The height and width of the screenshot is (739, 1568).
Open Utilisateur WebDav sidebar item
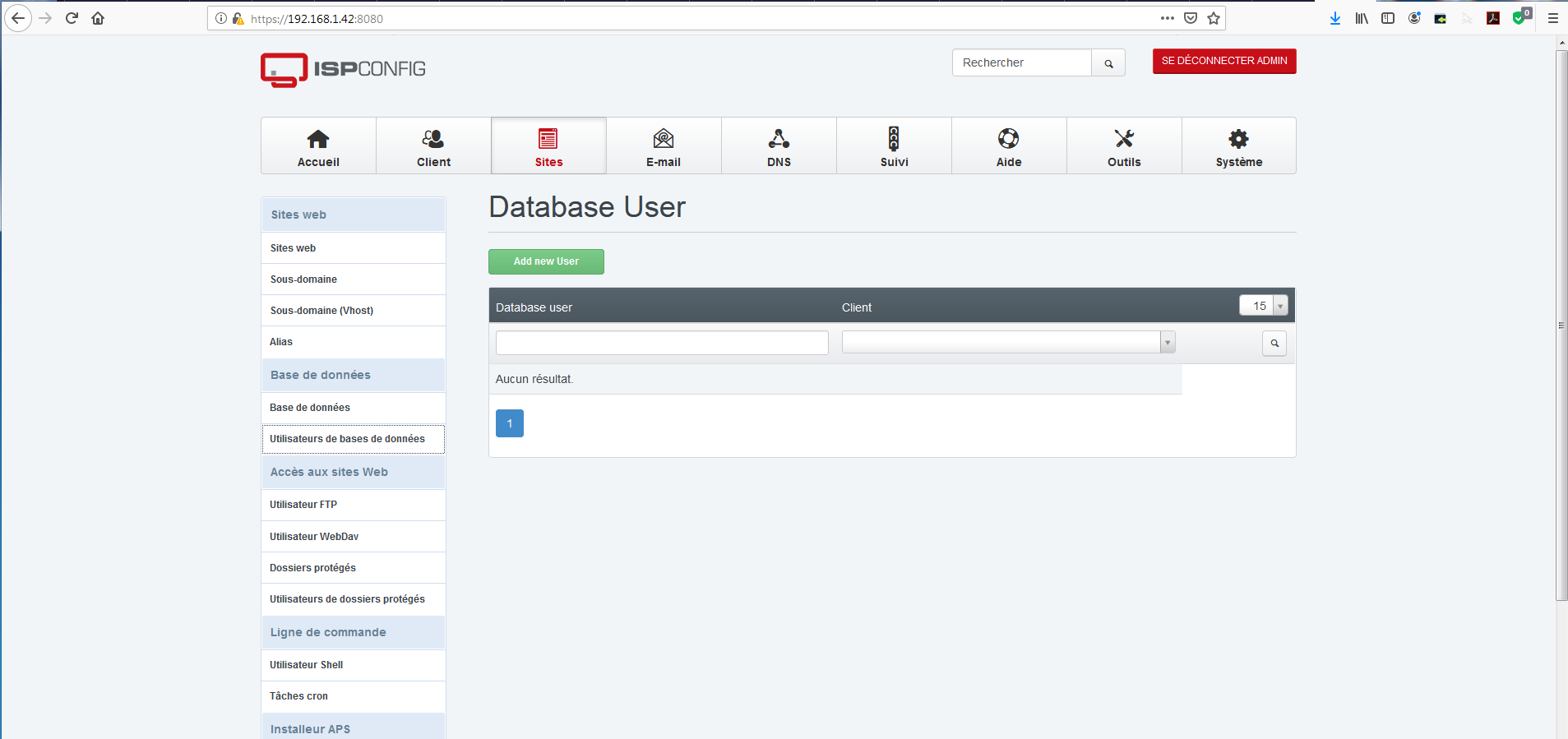click(354, 537)
